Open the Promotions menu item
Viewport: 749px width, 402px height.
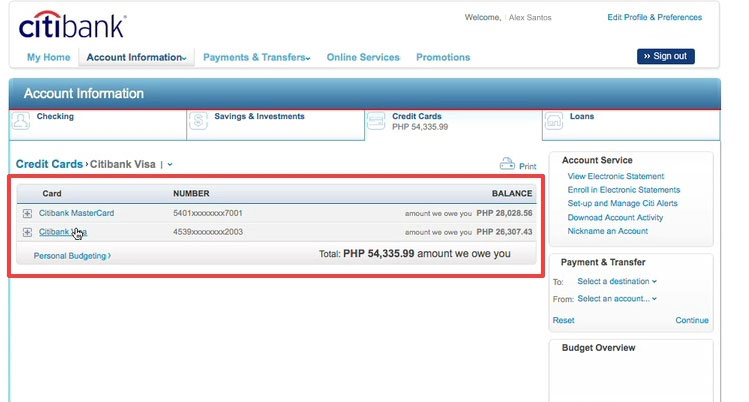click(443, 57)
